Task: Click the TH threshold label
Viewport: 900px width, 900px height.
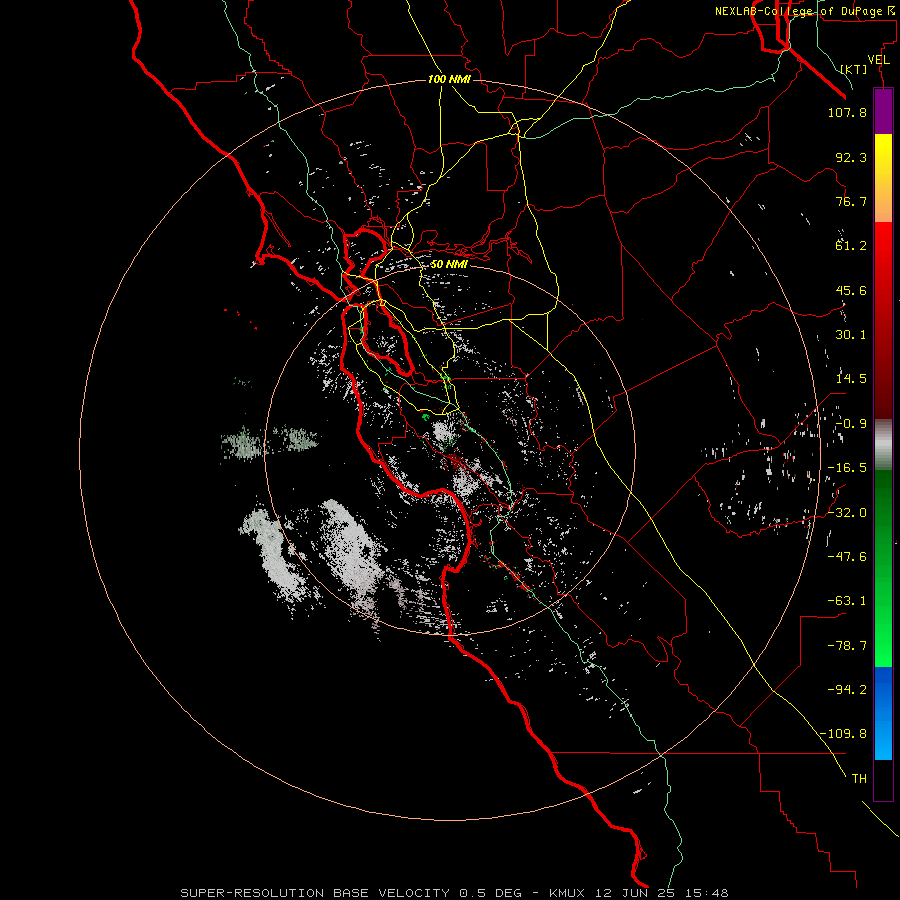Action: [x=859, y=779]
